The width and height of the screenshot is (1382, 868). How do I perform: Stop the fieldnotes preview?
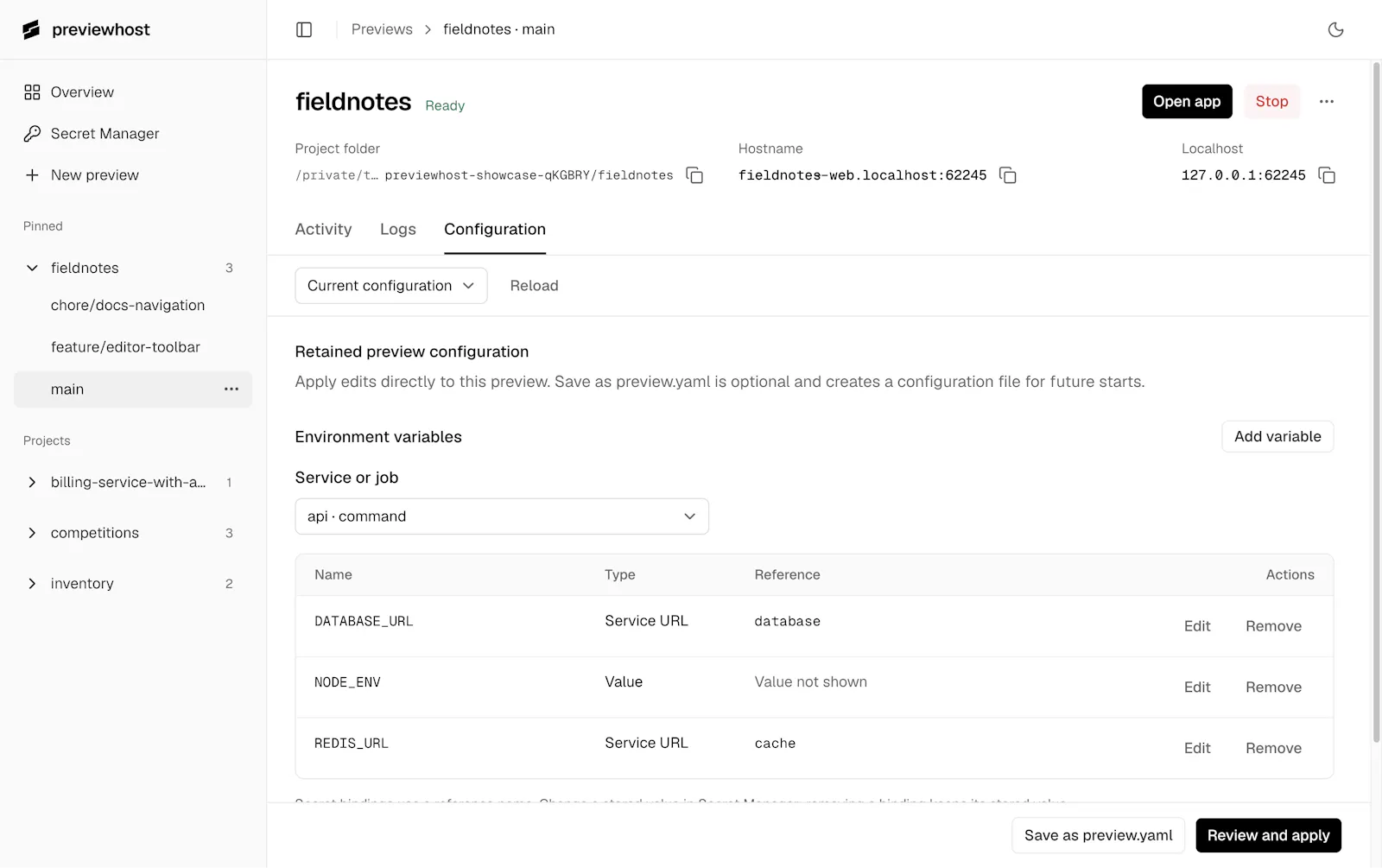click(1271, 102)
